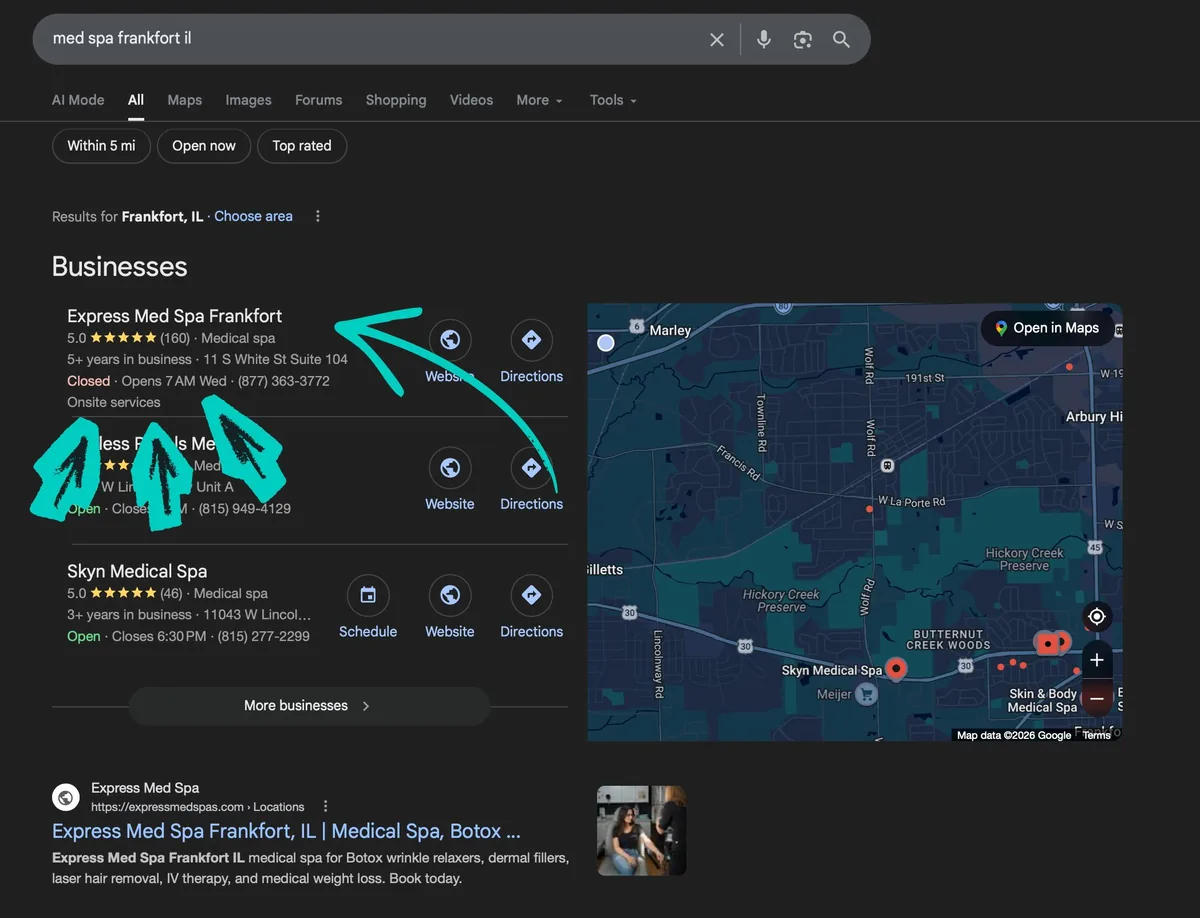1200x918 pixels.
Task: Open more options beside Choose area
Action: 318,216
